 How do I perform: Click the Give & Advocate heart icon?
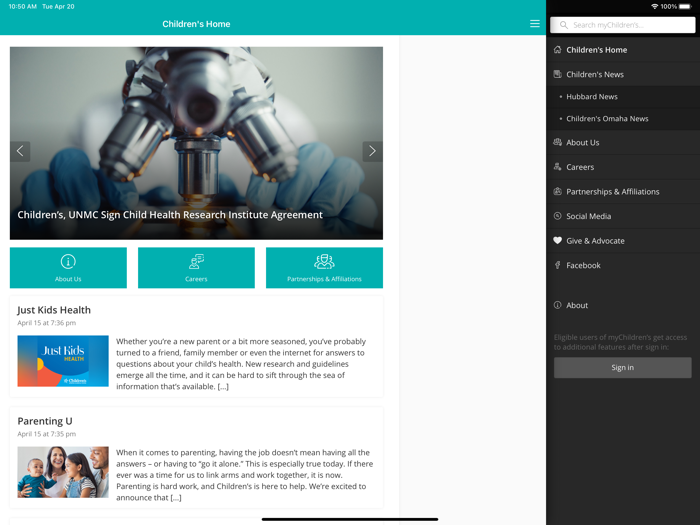pos(558,240)
